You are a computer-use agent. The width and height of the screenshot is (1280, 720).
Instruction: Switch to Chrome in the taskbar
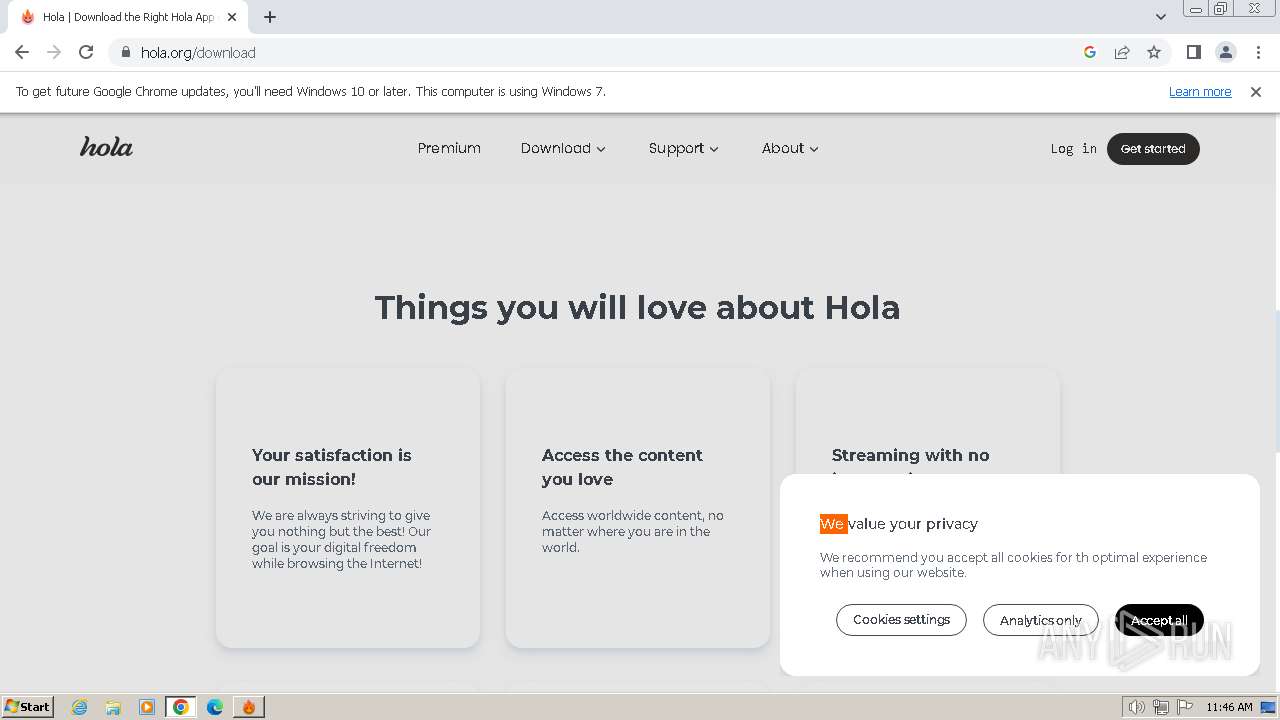click(x=181, y=707)
